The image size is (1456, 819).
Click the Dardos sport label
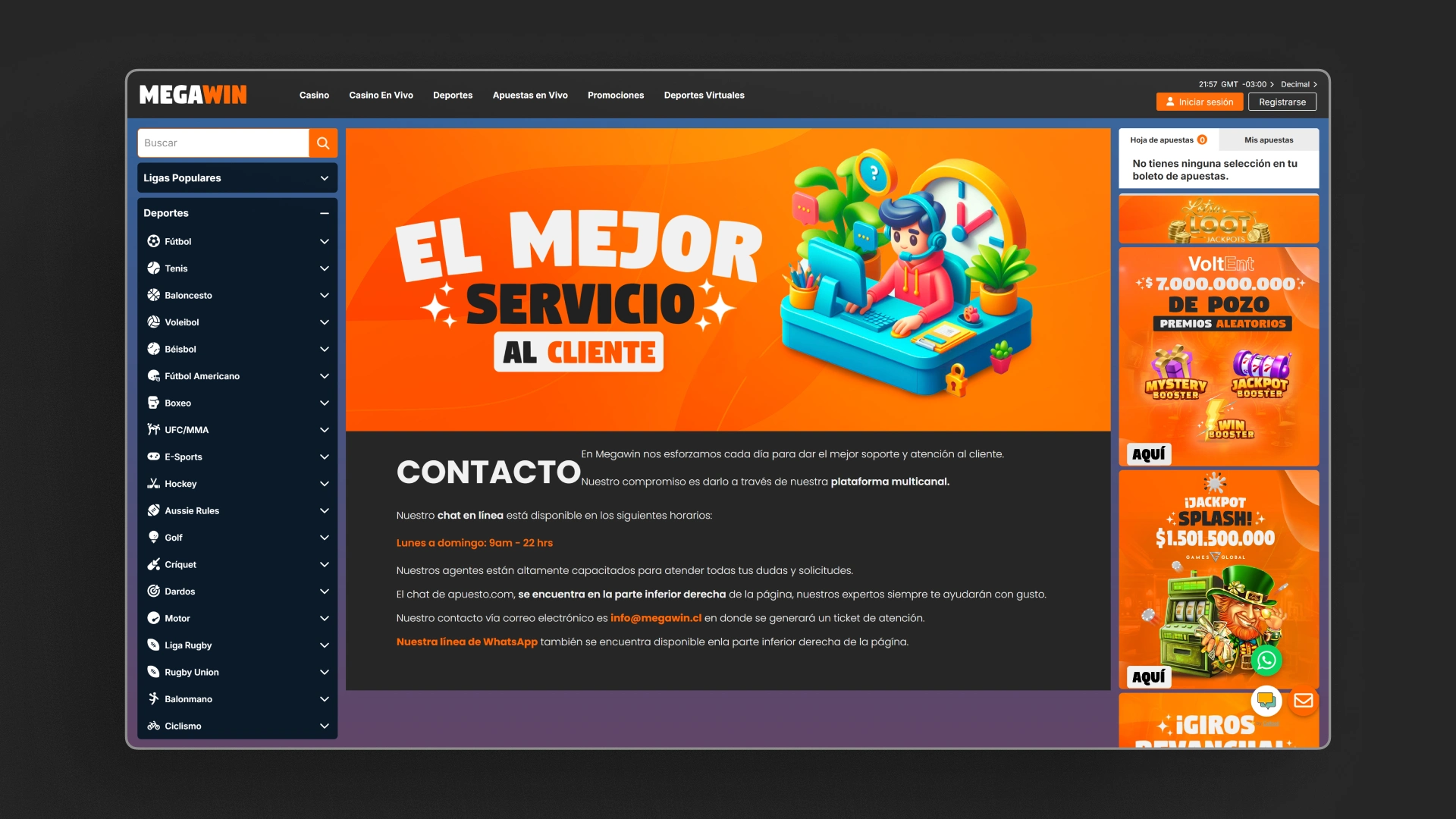[x=180, y=591]
